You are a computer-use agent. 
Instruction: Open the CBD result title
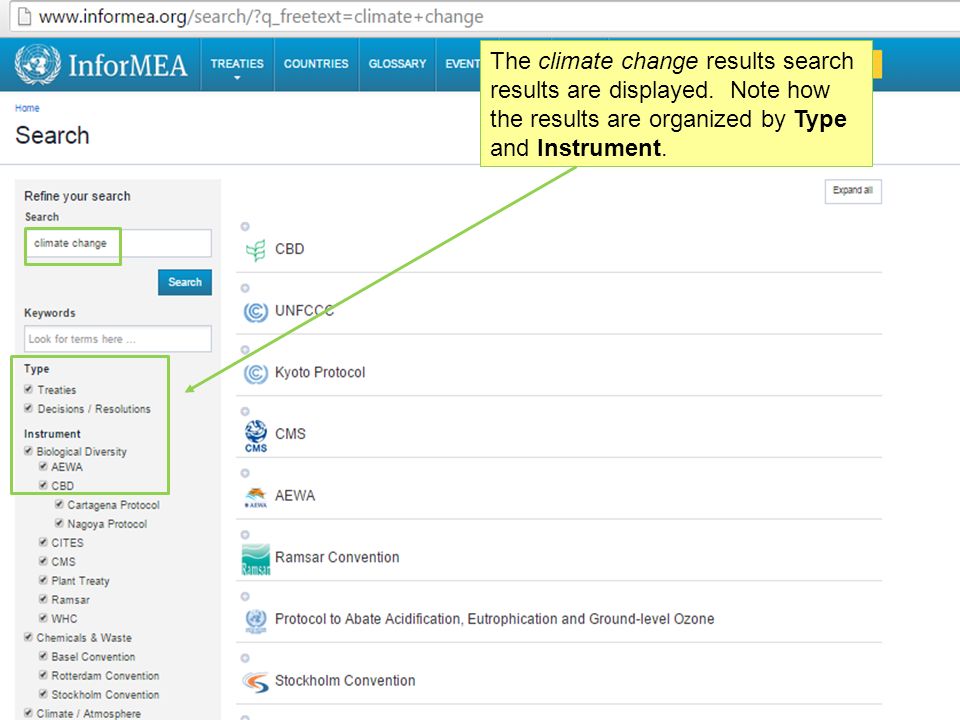289,249
